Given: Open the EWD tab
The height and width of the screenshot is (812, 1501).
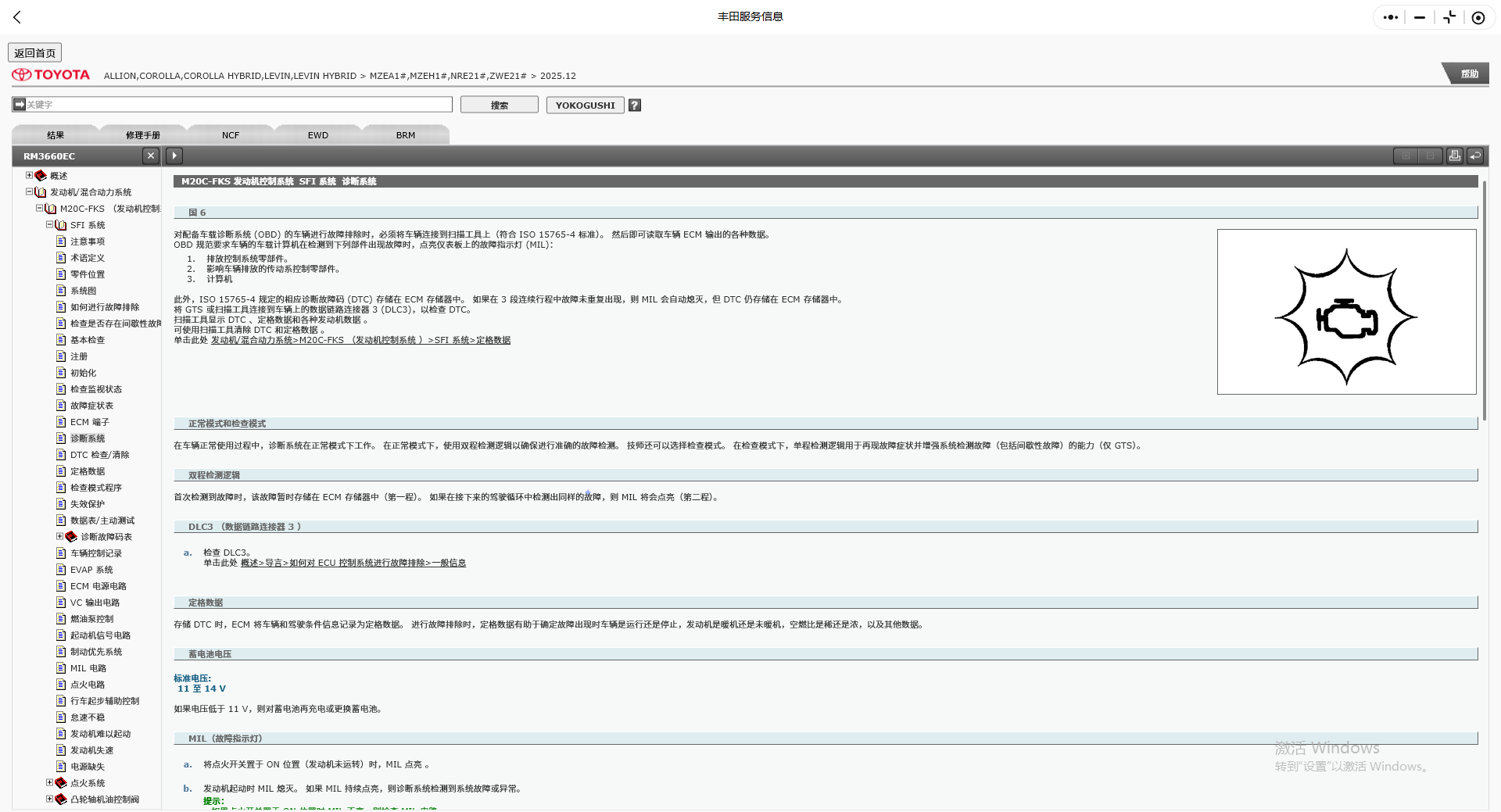Looking at the screenshot, I should click(x=318, y=134).
